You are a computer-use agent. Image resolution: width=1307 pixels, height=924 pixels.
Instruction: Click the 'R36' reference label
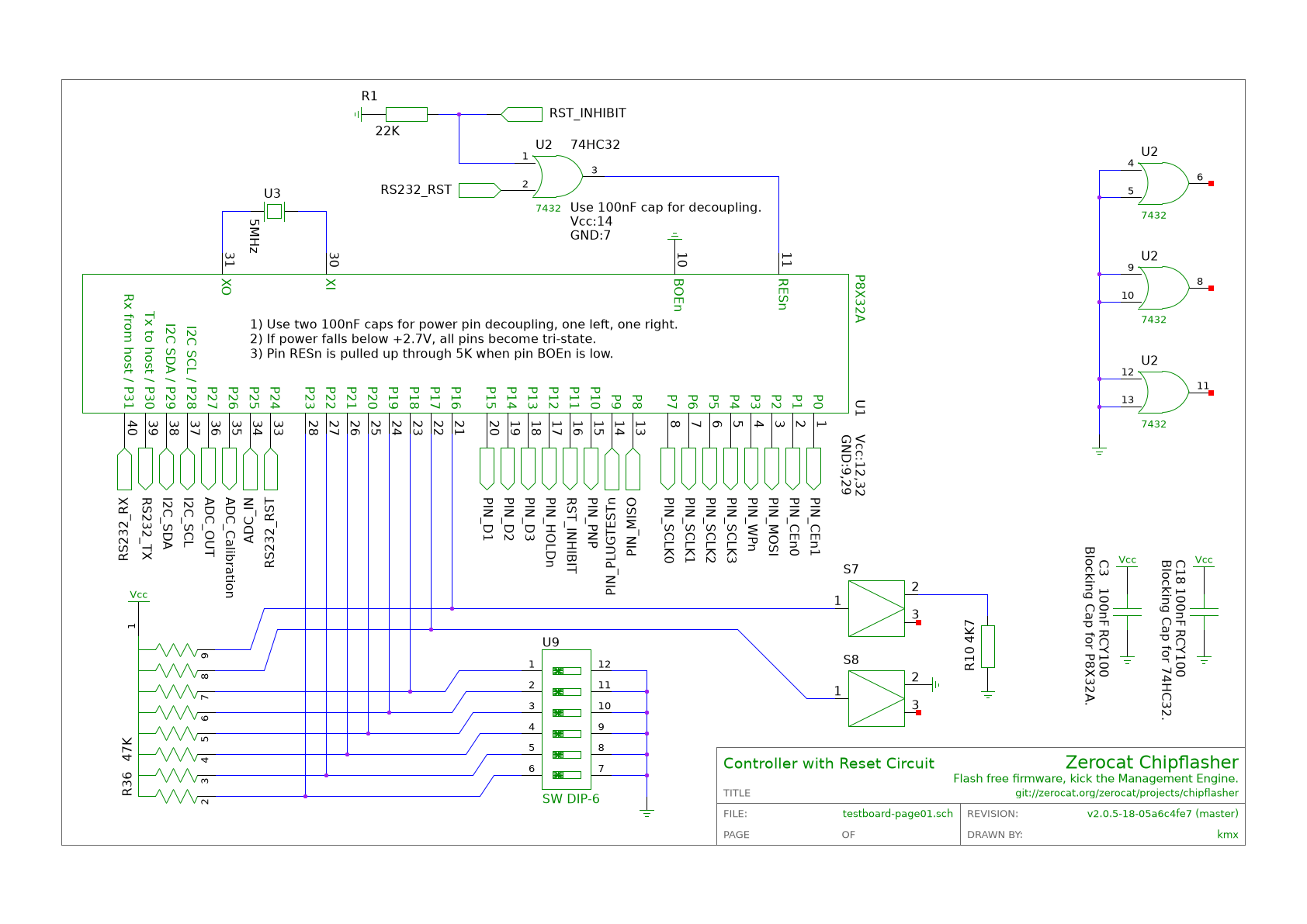(x=127, y=784)
